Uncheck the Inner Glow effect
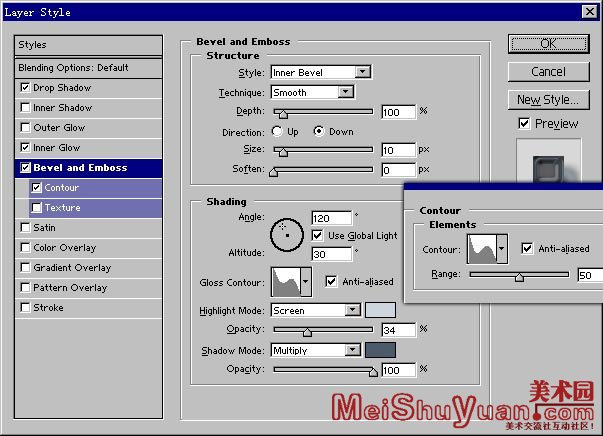This screenshot has height=436, width=603. [x=25, y=148]
